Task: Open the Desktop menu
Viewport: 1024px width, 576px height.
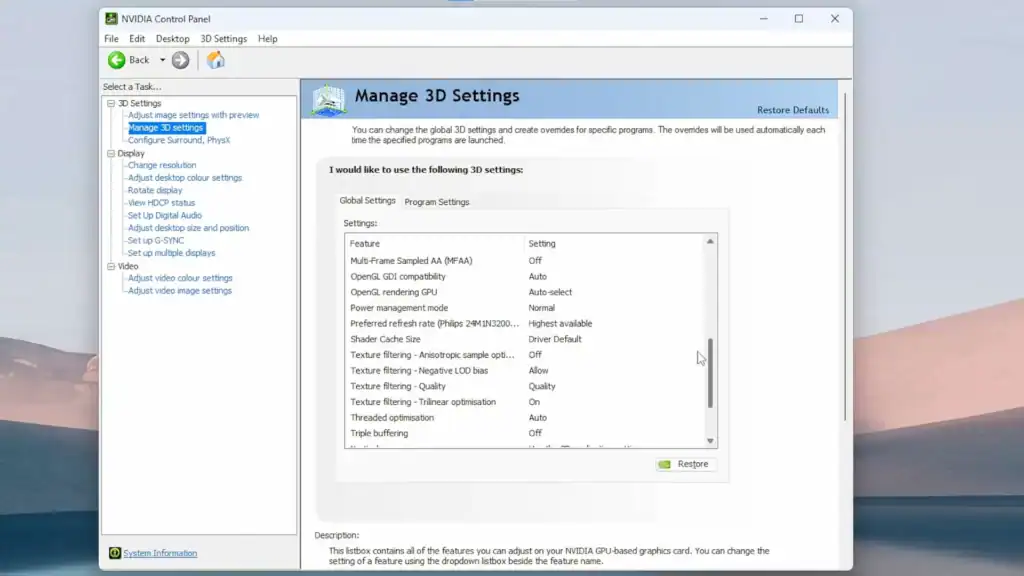Action: click(172, 39)
